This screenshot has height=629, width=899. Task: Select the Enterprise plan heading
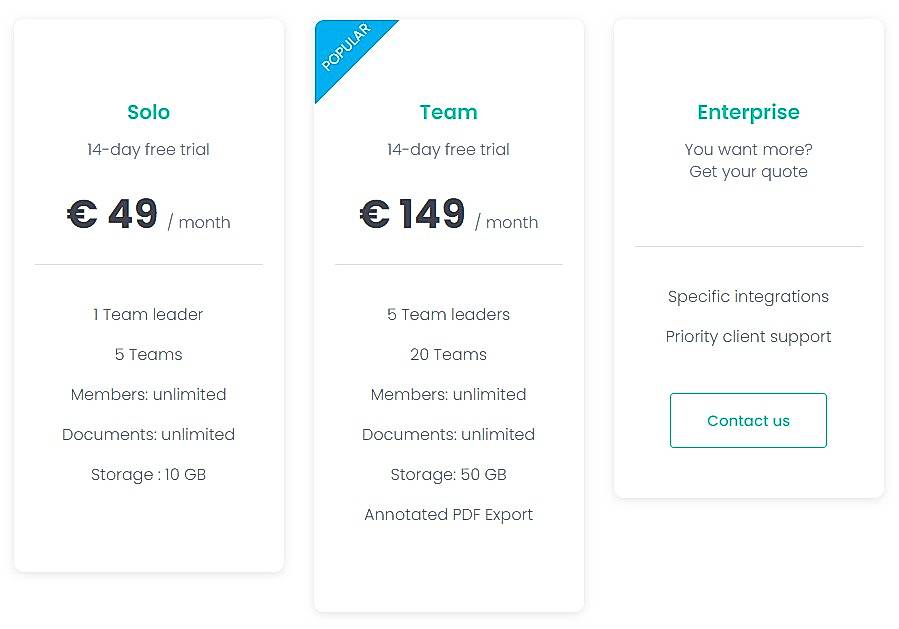748,112
